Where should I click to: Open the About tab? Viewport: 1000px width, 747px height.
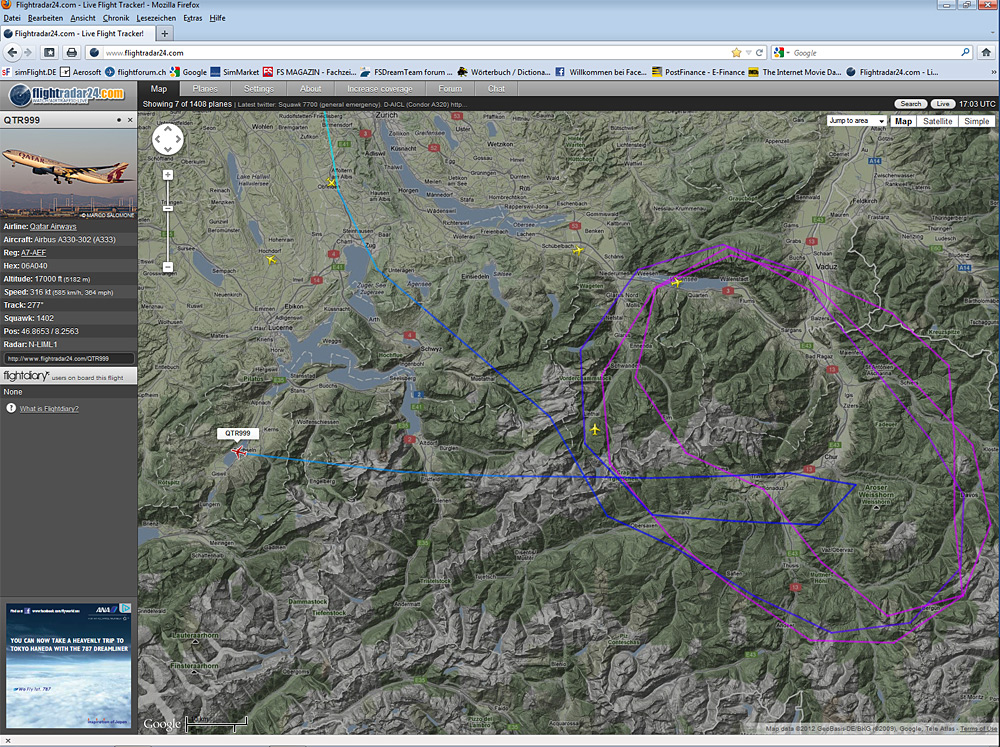click(x=311, y=89)
